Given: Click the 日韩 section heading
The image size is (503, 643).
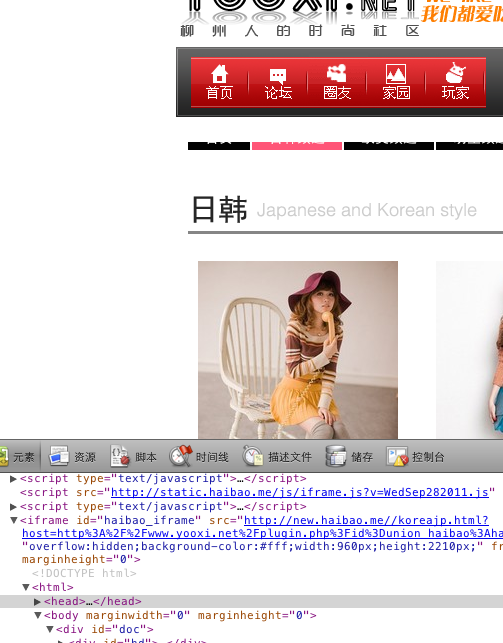Looking at the screenshot, I should (219, 210).
